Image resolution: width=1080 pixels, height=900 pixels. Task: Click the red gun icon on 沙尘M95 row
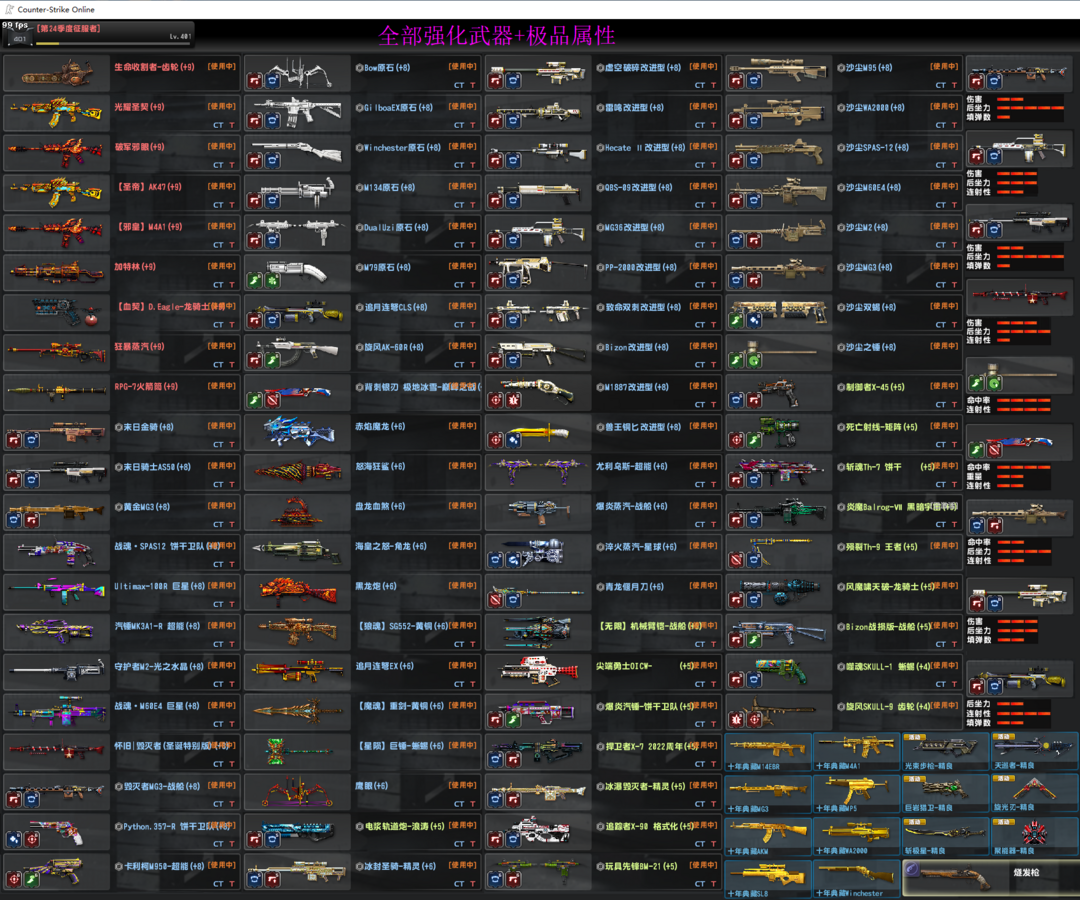[736, 81]
